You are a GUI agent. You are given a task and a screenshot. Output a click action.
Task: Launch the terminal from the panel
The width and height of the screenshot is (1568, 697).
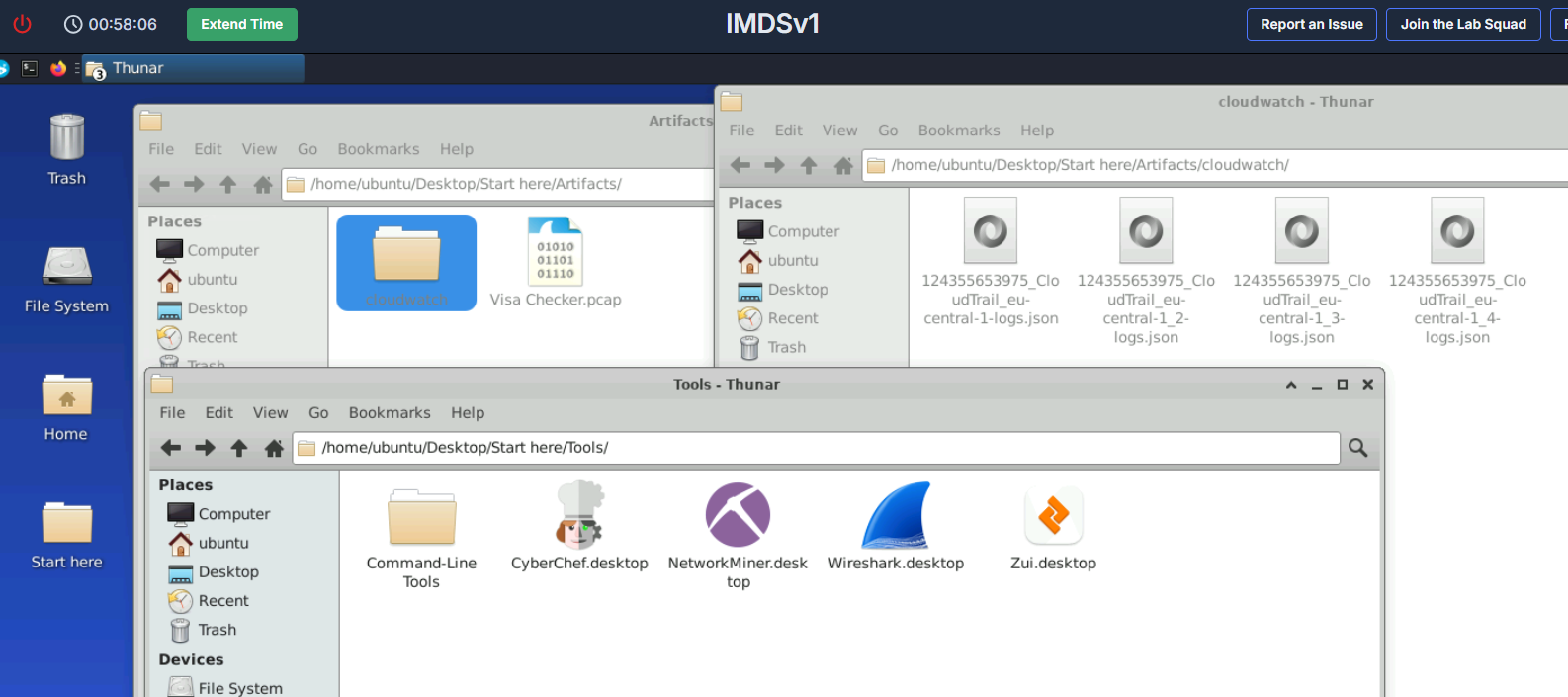pos(30,68)
